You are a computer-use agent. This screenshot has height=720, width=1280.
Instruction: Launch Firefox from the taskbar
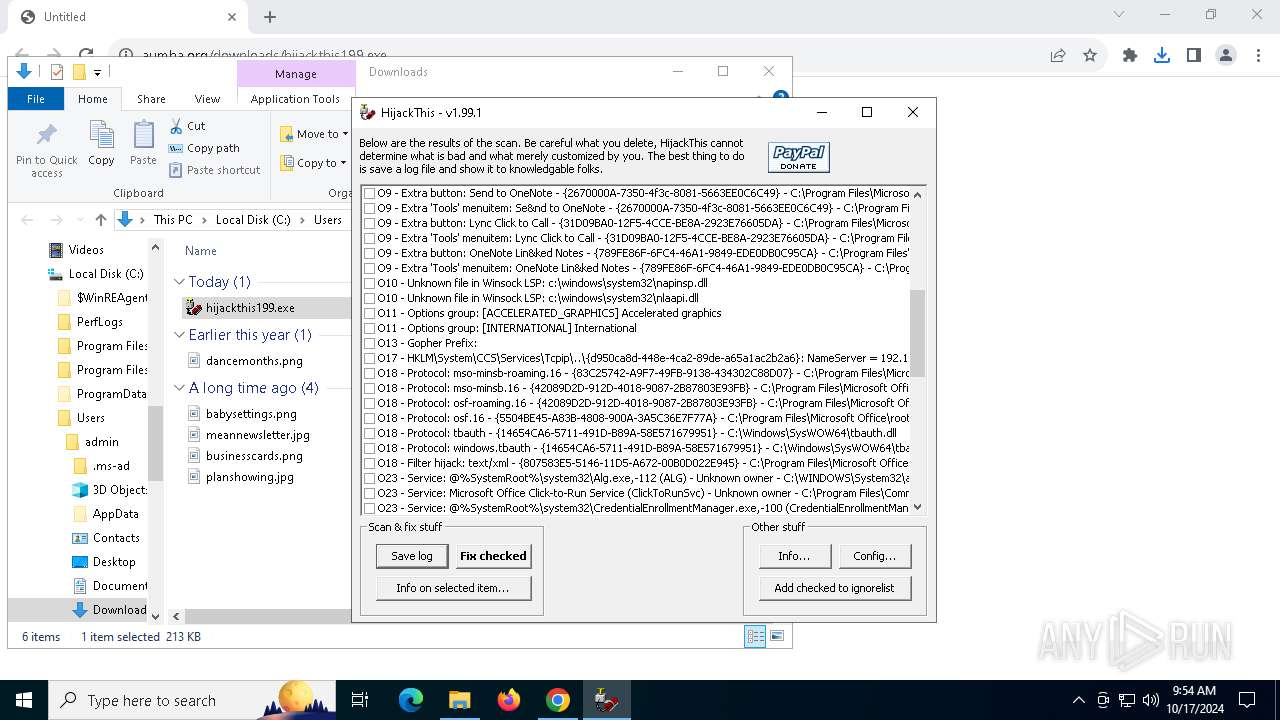(509, 700)
